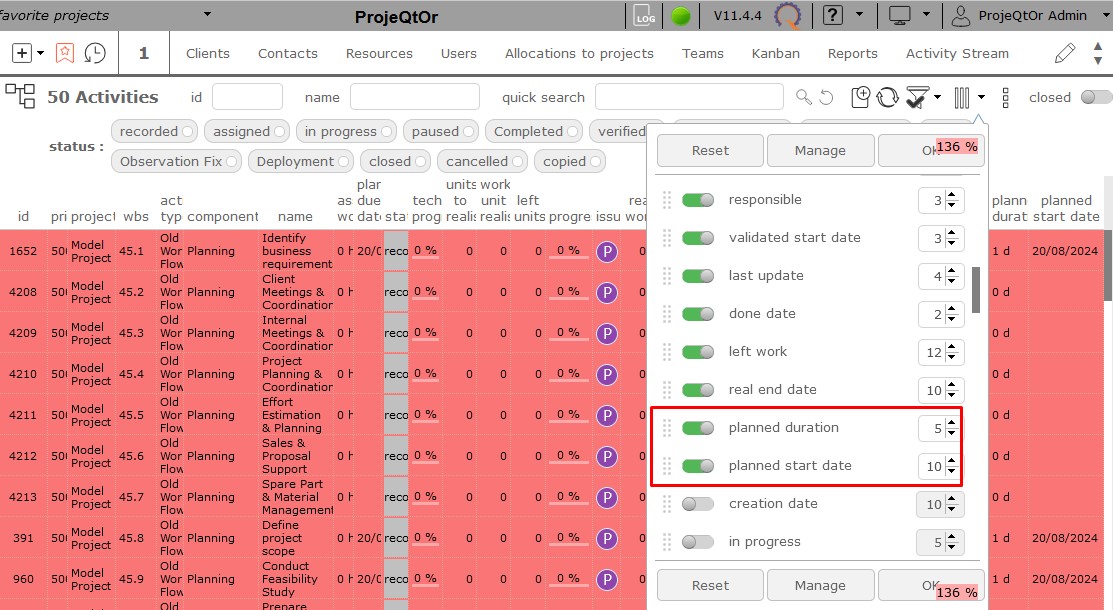
Task: Click the name filter input field
Action: coord(415,97)
